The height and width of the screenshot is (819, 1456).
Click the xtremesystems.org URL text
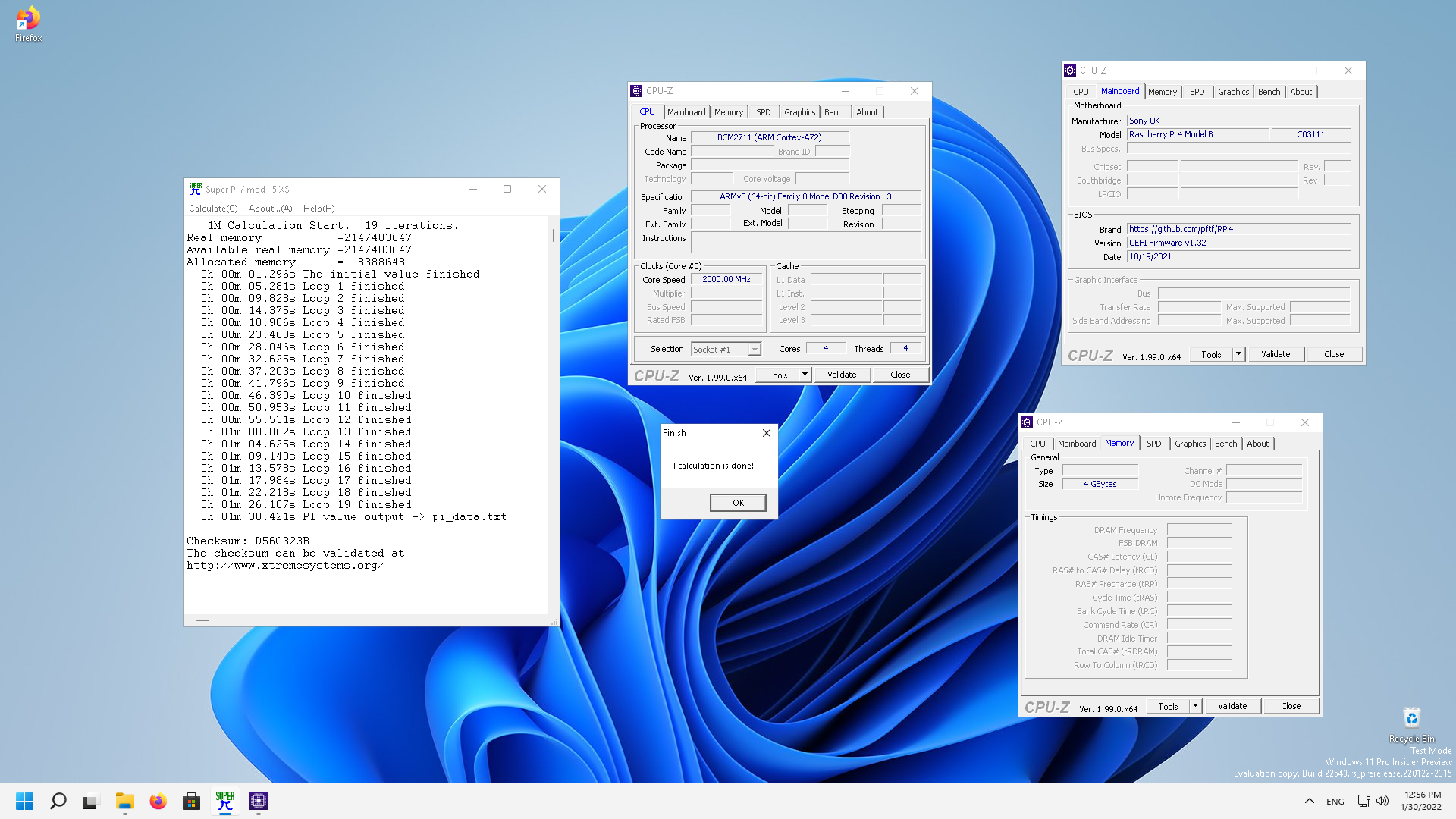[285, 566]
